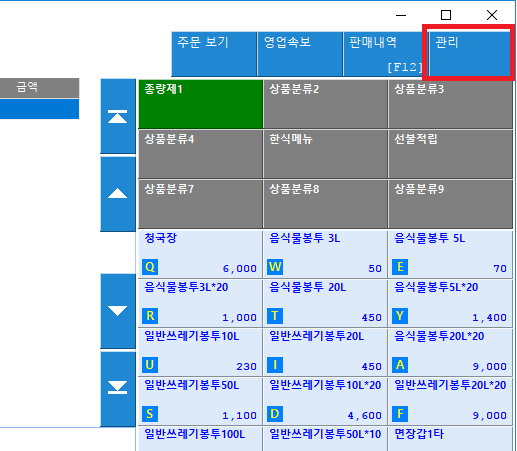Image resolution: width=517 pixels, height=451 pixels.
Task: Jump to the first page with top arrow
Action: 118,116
